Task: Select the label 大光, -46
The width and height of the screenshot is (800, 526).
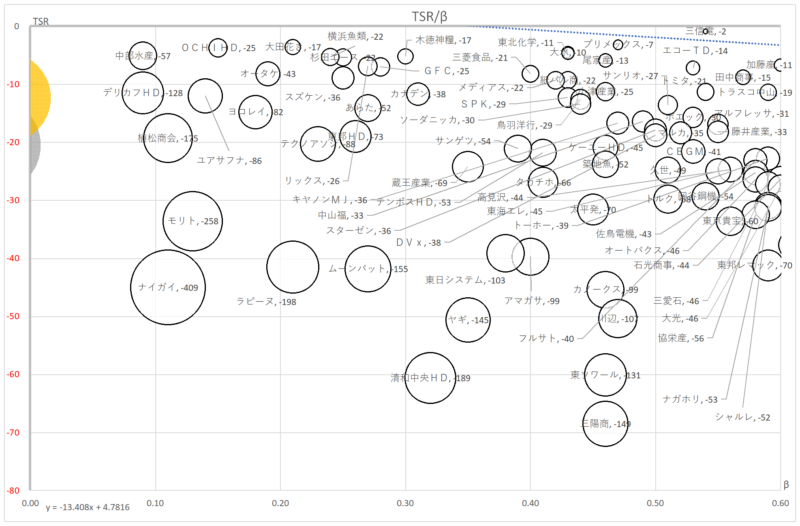Action: point(680,318)
